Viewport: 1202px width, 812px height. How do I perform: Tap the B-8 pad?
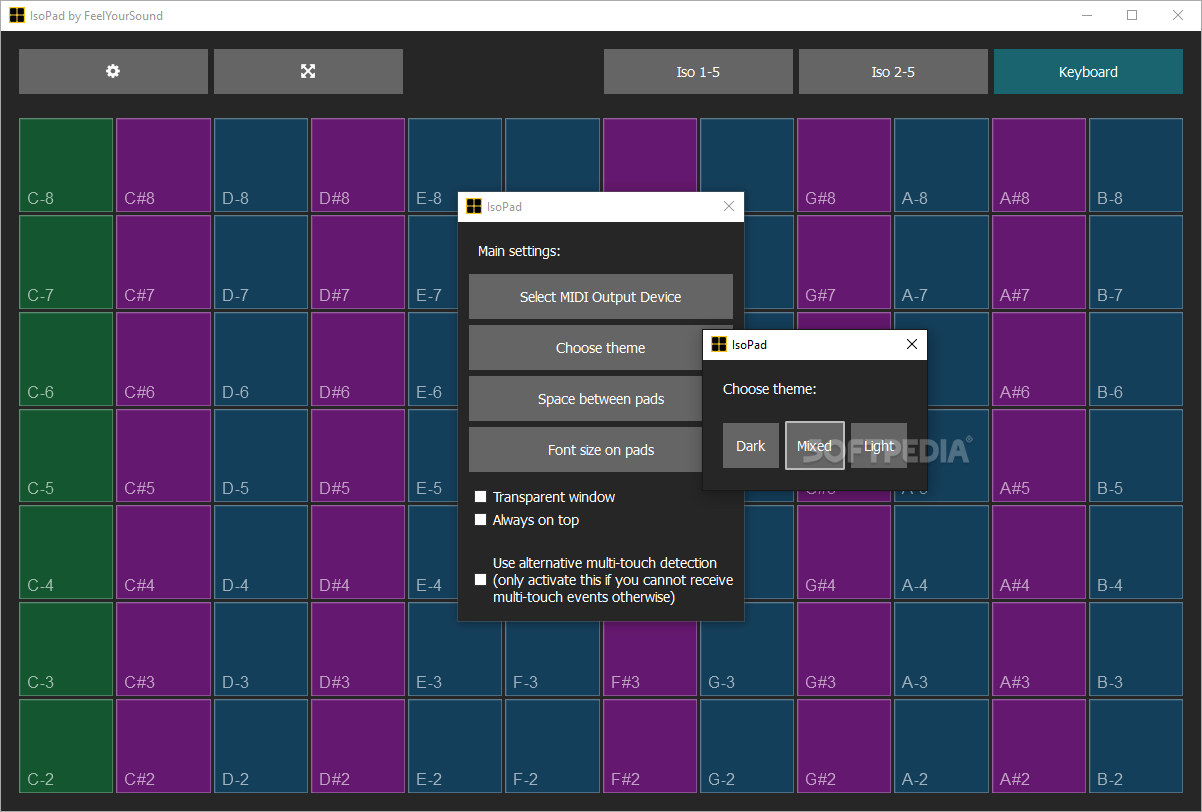point(1136,165)
